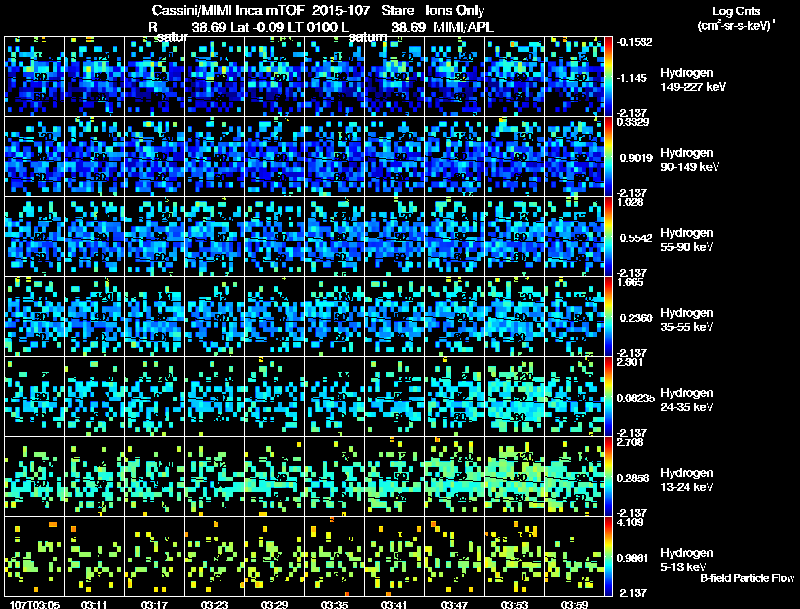Click the 'B-field Particle Flow' caption
This screenshot has height=609, width=800.
point(747,578)
